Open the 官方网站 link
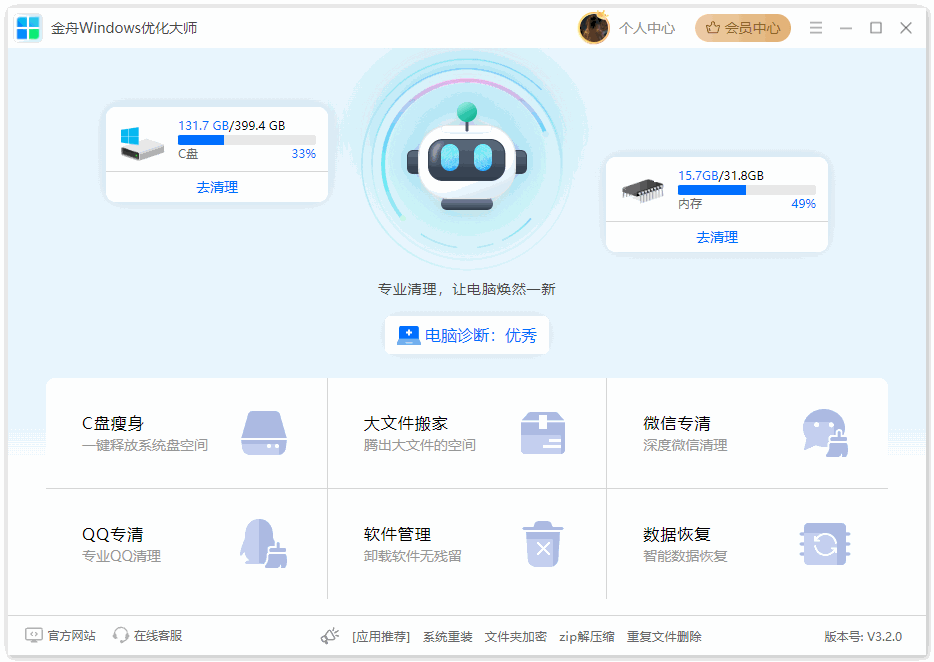This screenshot has width=934, height=662. [71, 636]
